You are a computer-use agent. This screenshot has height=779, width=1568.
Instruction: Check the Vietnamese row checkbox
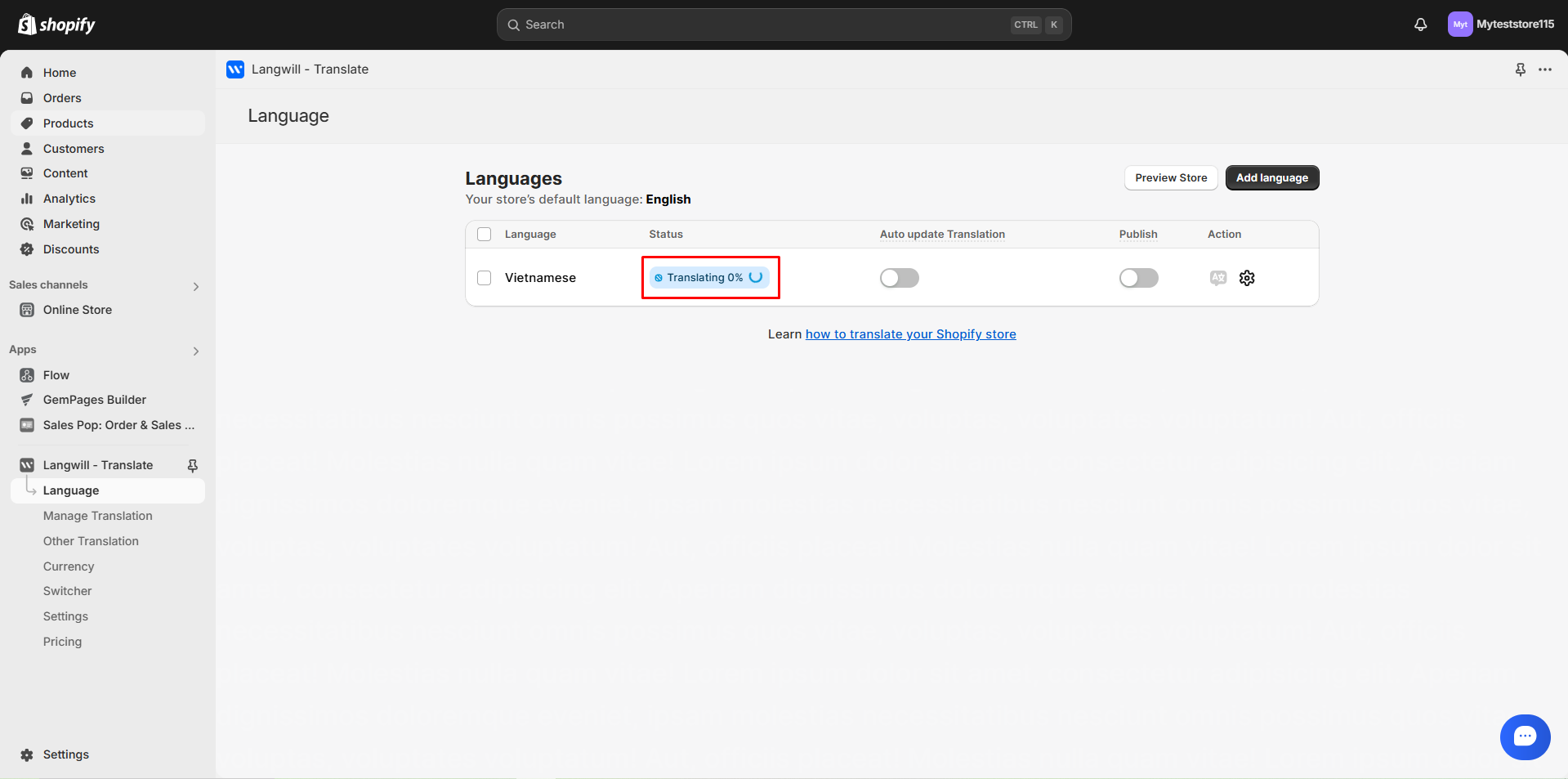(484, 278)
